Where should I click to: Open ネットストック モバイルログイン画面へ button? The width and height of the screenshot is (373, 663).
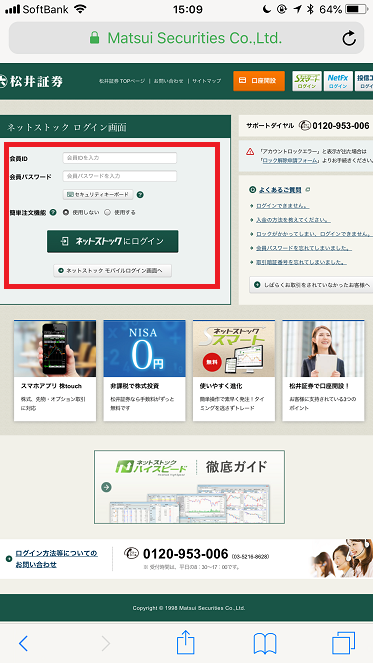click(x=112, y=271)
